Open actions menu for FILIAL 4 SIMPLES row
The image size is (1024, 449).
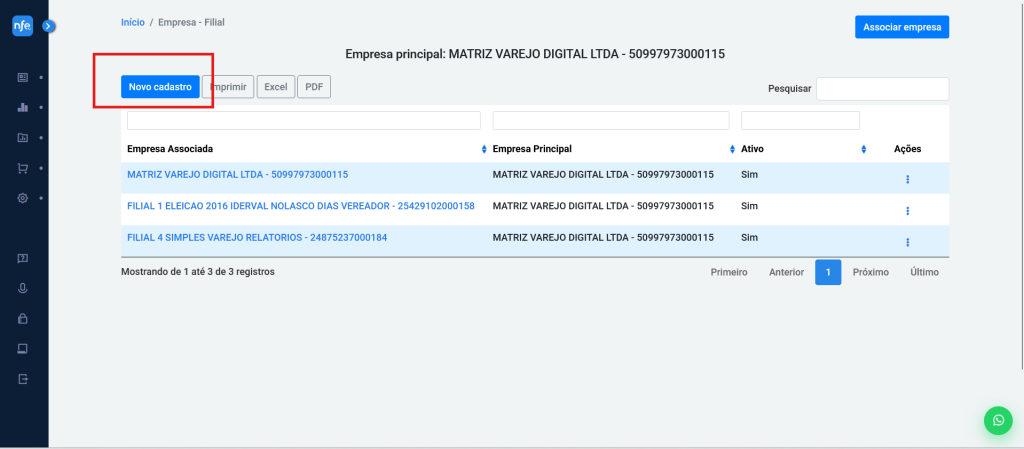(907, 242)
